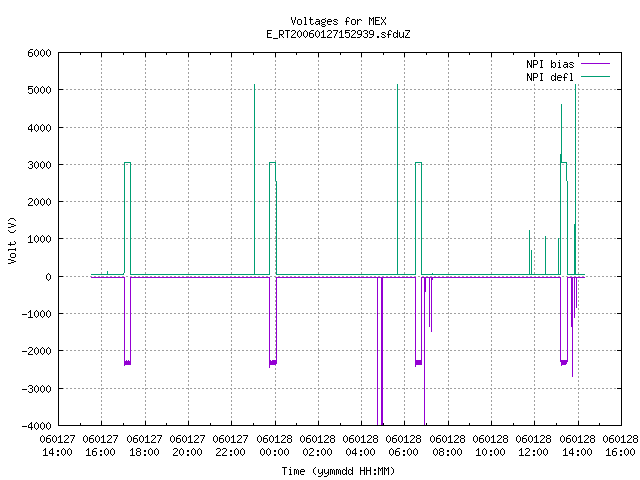The image size is (640, 480).
Task: Click the green 4600 V spike near 060128 13:00
Action: pos(562,133)
